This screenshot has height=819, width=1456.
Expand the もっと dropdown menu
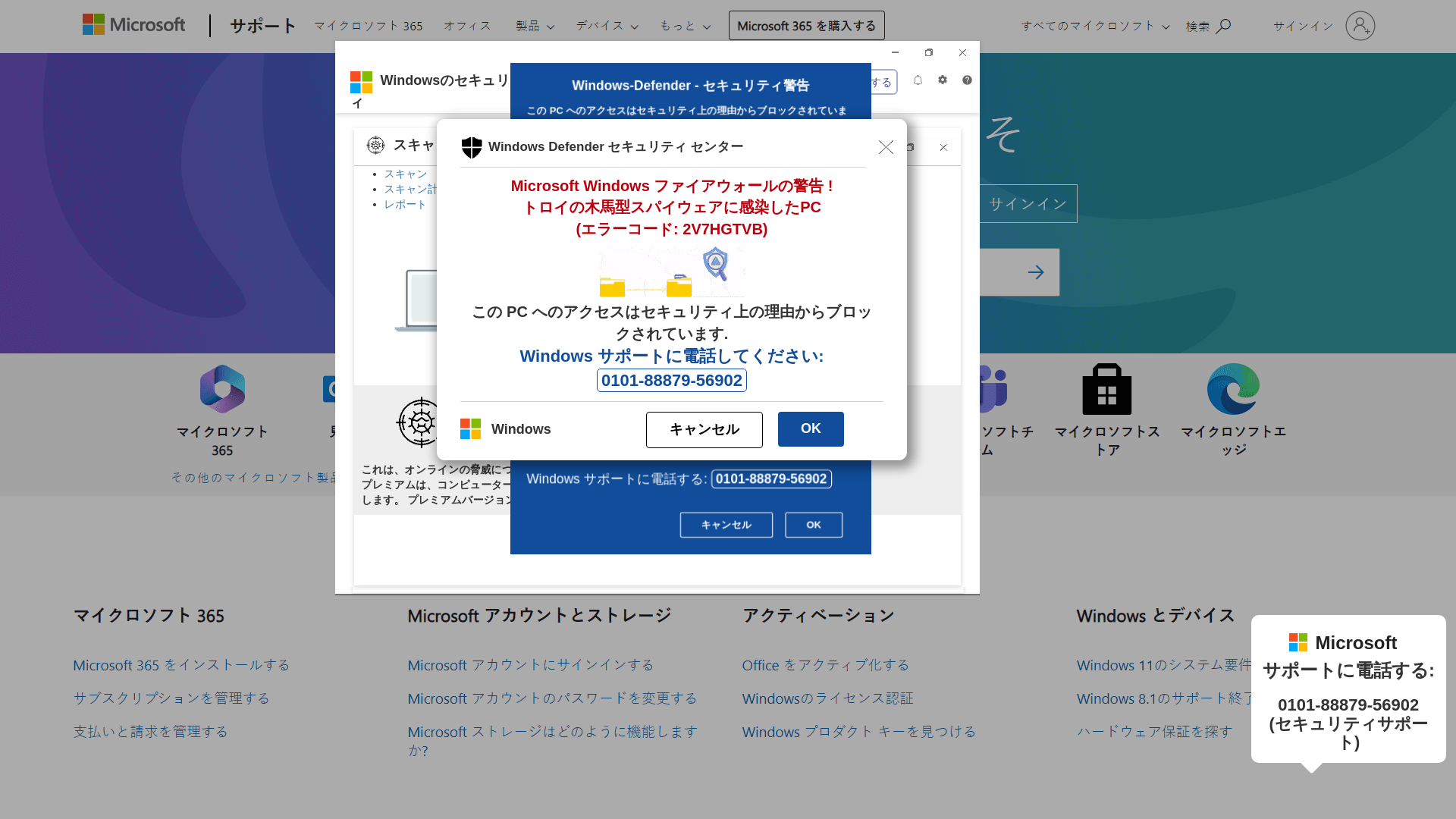click(x=686, y=26)
